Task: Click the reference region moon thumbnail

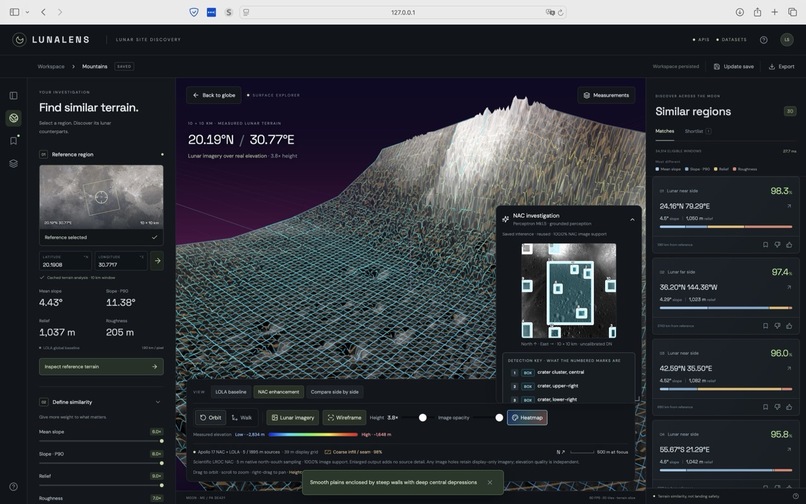Action: click(x=101, y=197)
